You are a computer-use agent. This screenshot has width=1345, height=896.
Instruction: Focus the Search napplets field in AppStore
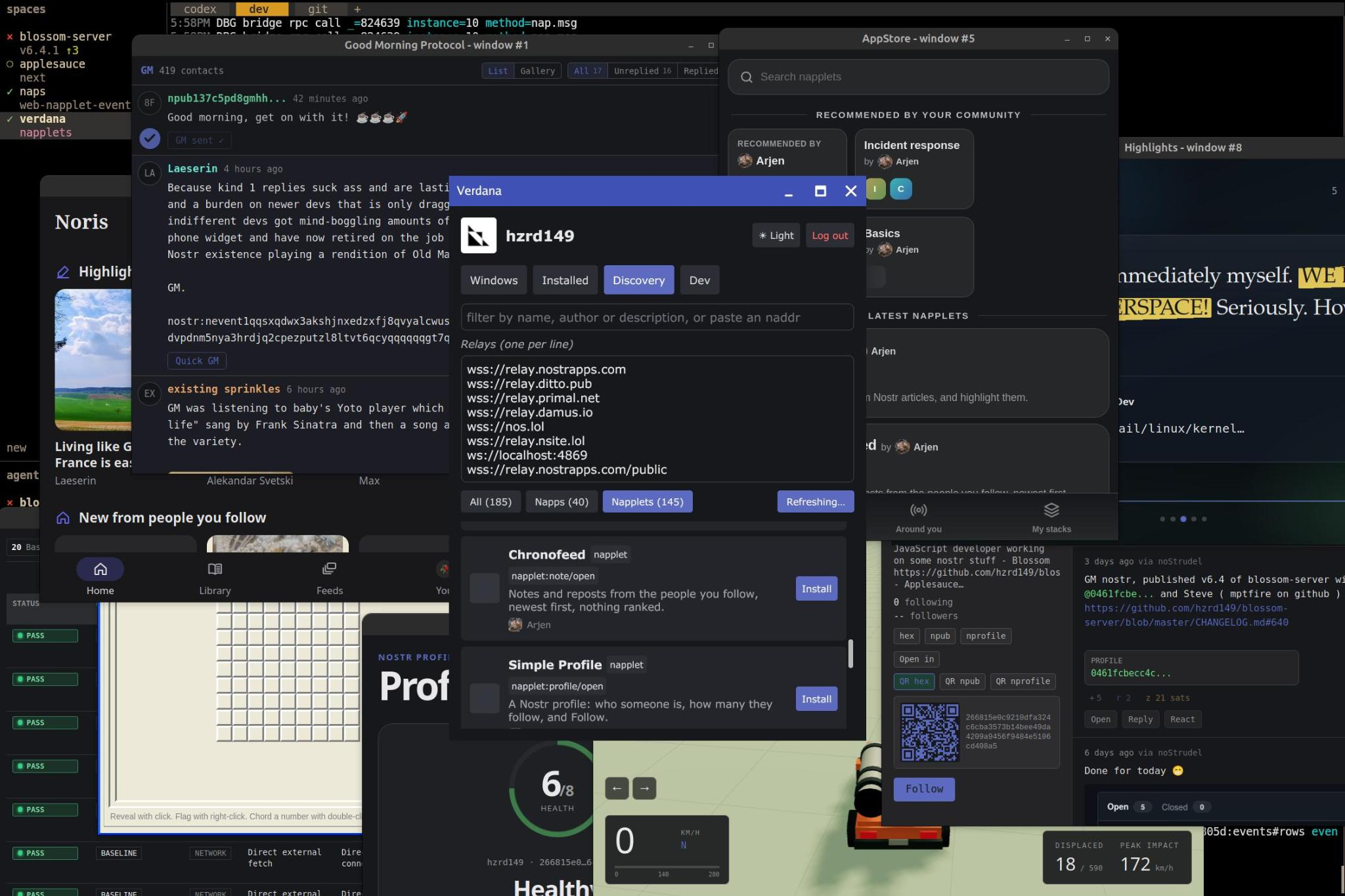(918, 77)
